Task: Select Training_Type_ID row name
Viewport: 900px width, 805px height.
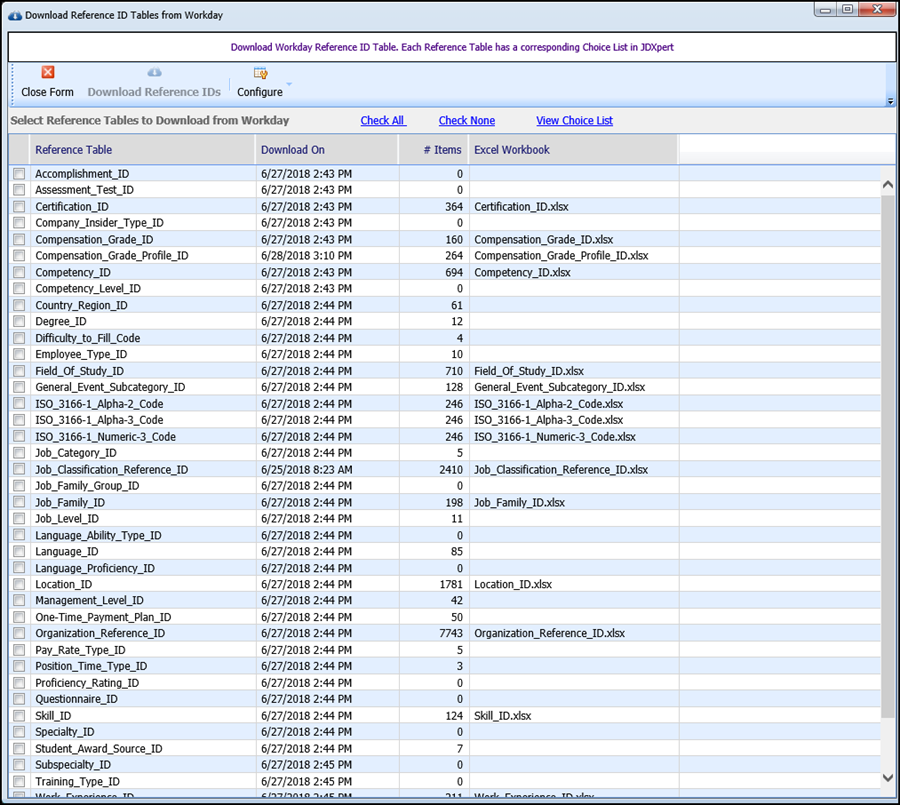Action: pos(77,781)
